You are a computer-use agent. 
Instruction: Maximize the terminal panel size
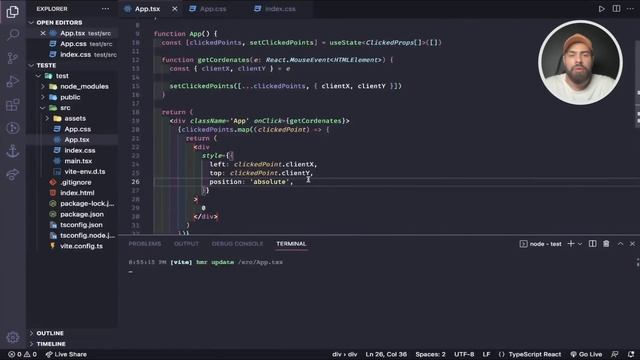coord(620,244)
